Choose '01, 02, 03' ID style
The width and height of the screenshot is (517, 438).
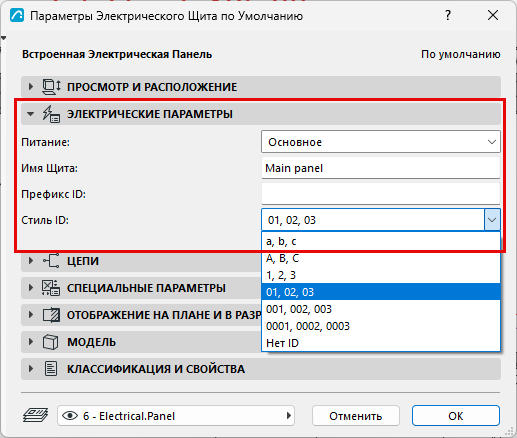tap(381, 292)
